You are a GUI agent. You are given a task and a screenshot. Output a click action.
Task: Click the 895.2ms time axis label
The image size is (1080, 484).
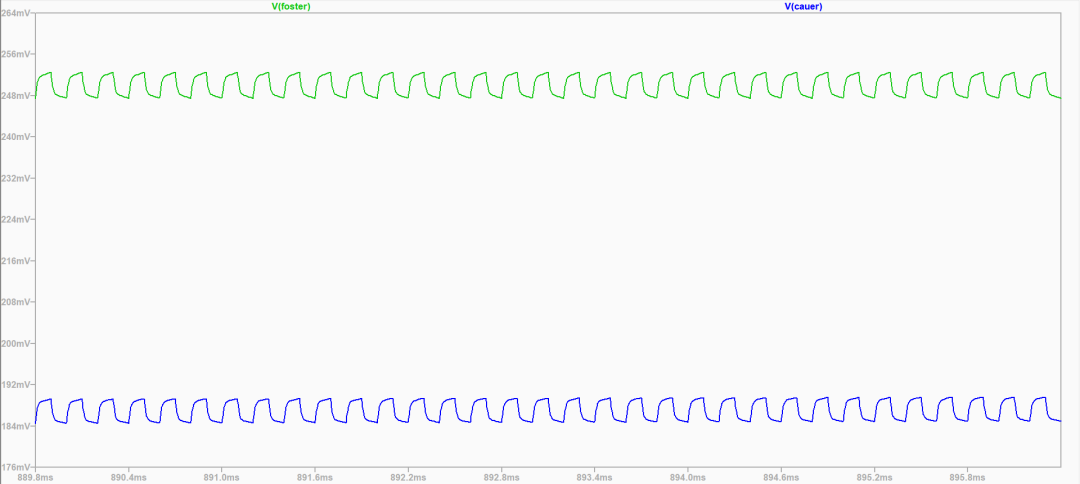[x=875, y=477]
